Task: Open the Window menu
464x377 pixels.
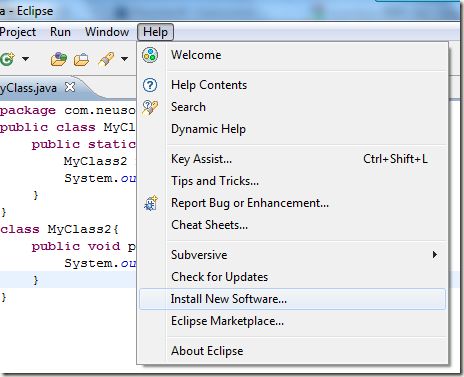Action: (x=107, y=32)
